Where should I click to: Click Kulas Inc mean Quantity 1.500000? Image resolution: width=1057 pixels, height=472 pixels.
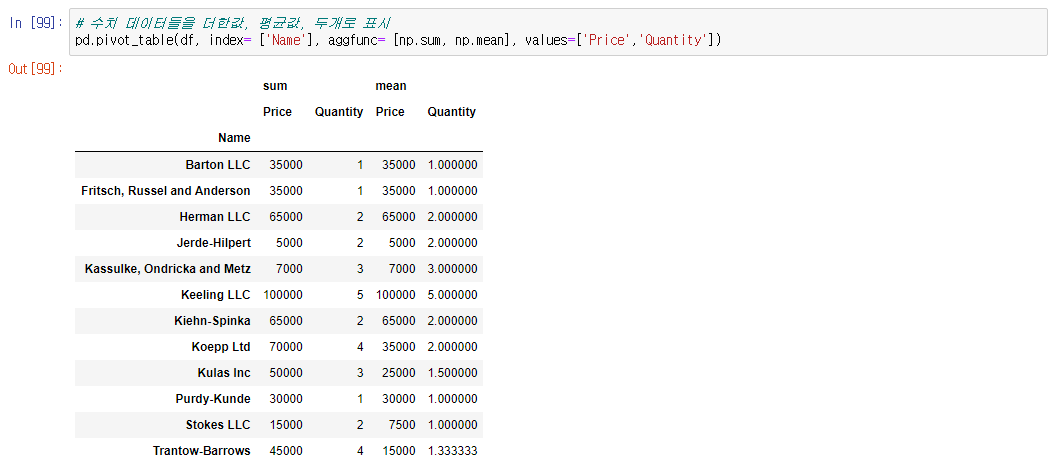pyautogui.click(x=452, y=373)
